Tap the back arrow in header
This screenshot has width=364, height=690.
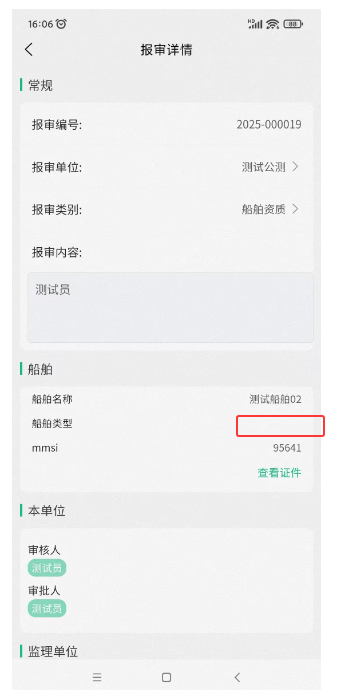[x=29, y=49]
